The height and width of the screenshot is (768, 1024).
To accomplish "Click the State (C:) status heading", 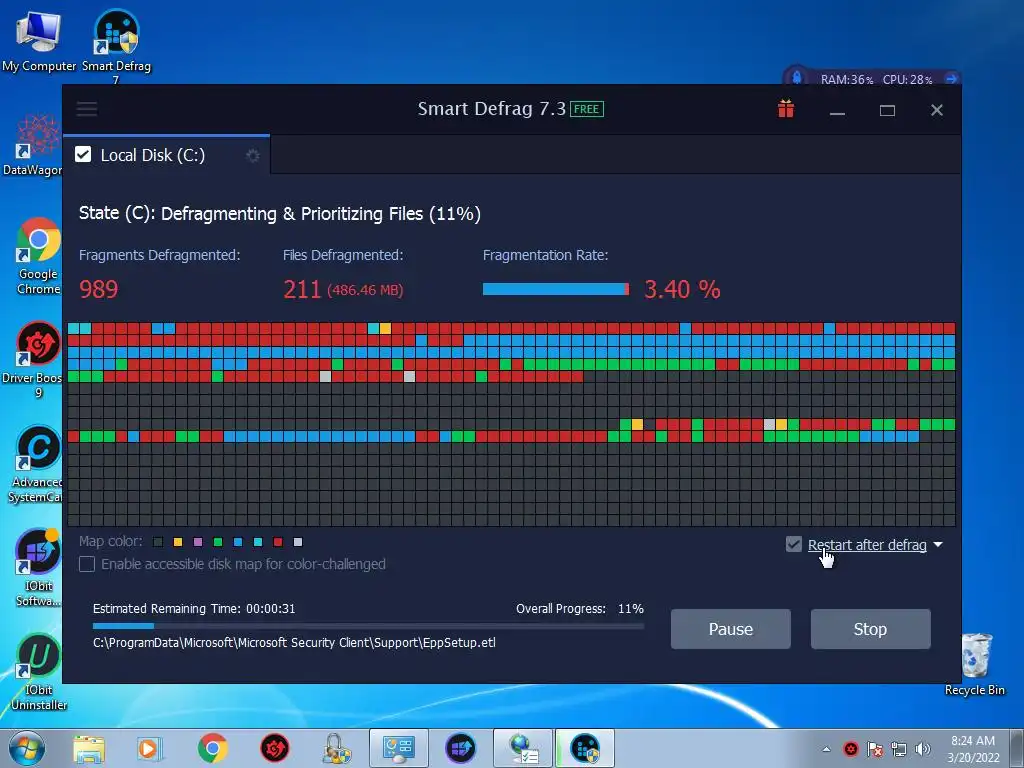I will tap(280, 214).
